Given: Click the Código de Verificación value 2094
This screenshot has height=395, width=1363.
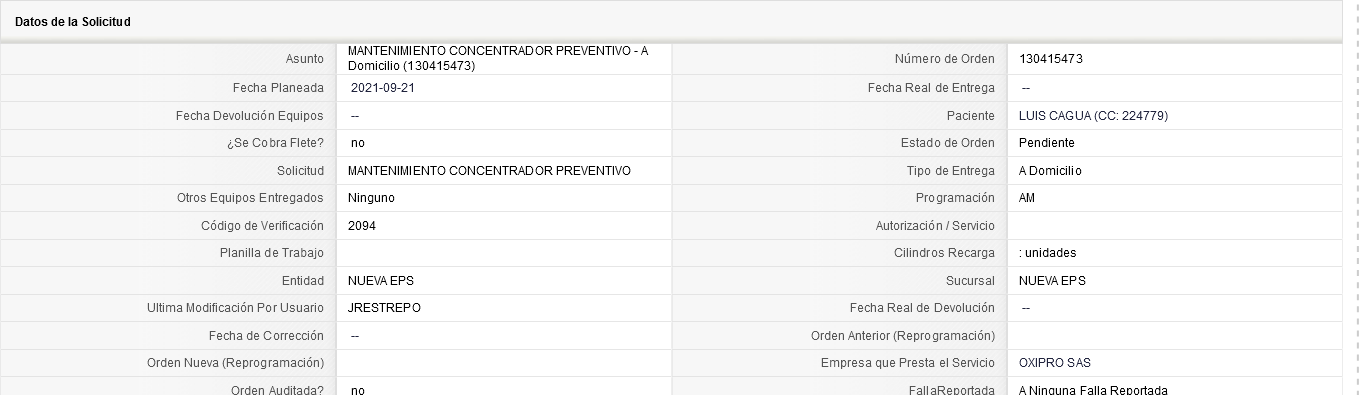Looking at the screenshot, I should coord(362,226).
